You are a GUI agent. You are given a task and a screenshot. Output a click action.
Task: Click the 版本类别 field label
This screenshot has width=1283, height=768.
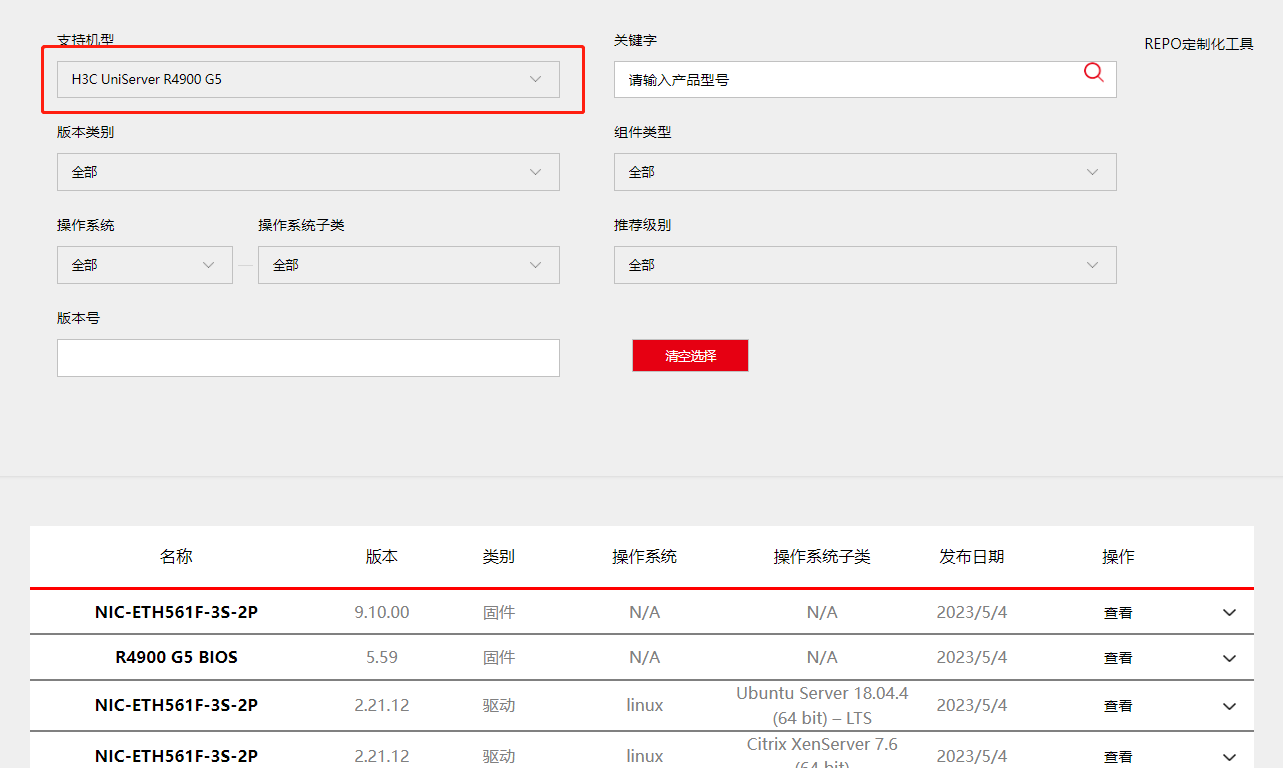tap(85, 132)
